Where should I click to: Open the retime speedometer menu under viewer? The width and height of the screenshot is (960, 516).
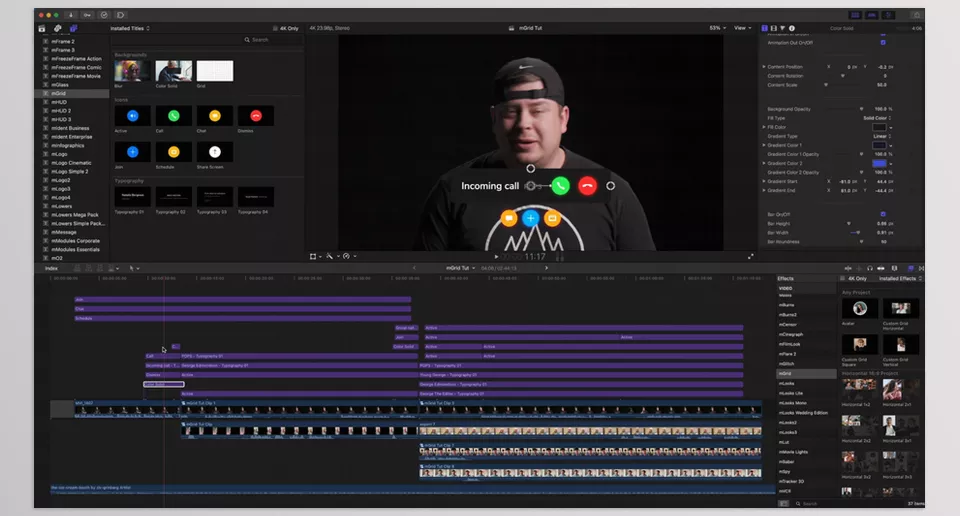[349, 256]
